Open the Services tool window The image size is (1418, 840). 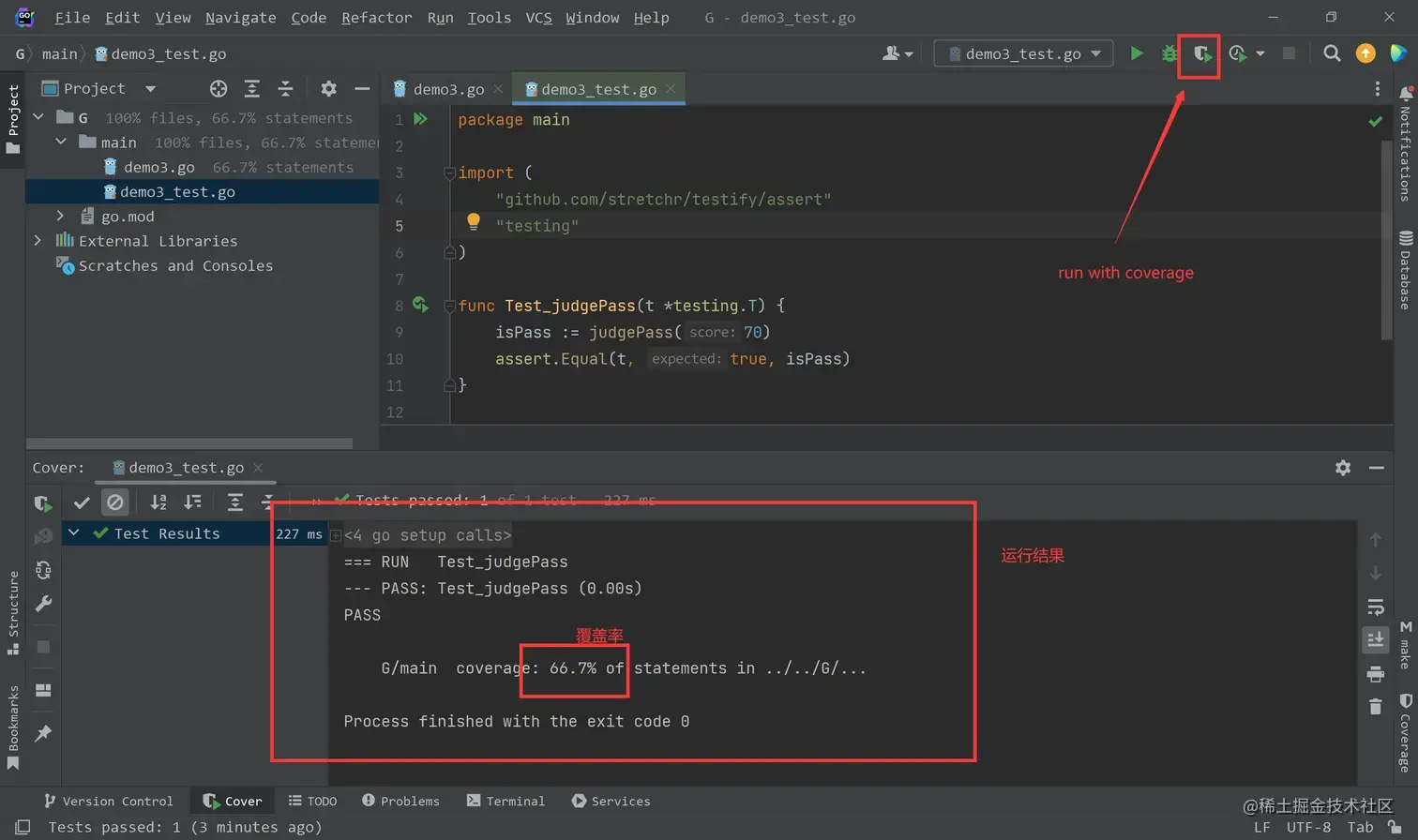(611, 801)
